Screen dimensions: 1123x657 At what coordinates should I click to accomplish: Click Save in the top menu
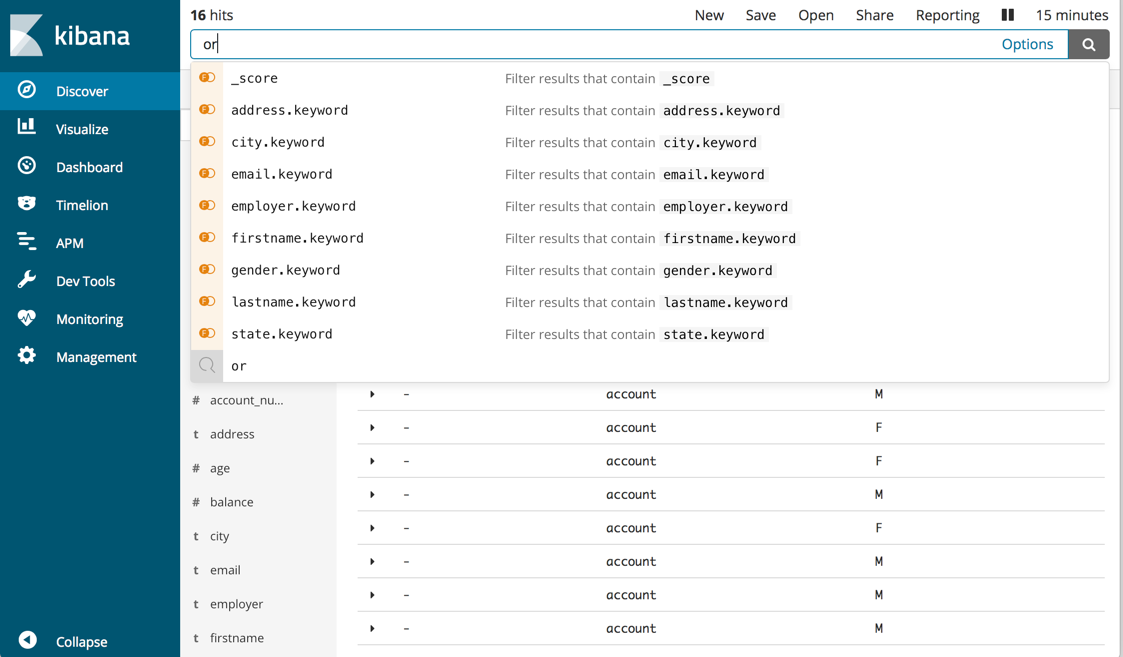point(760,15)
